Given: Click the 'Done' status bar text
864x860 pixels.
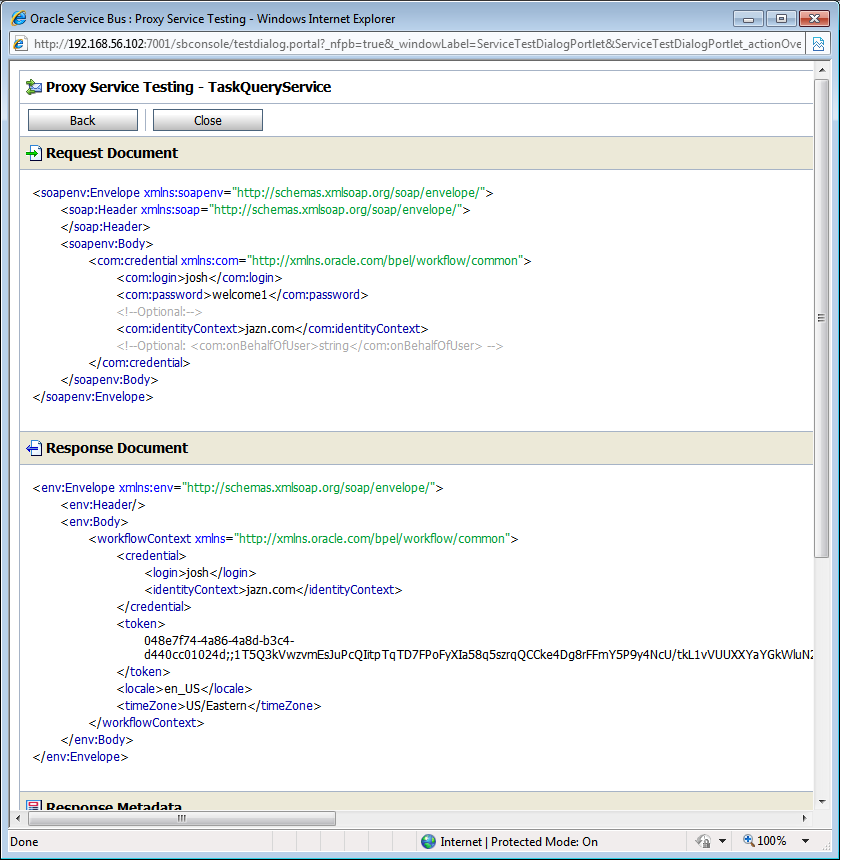Looking at the screenshot, I should click(x=24, y=842).
